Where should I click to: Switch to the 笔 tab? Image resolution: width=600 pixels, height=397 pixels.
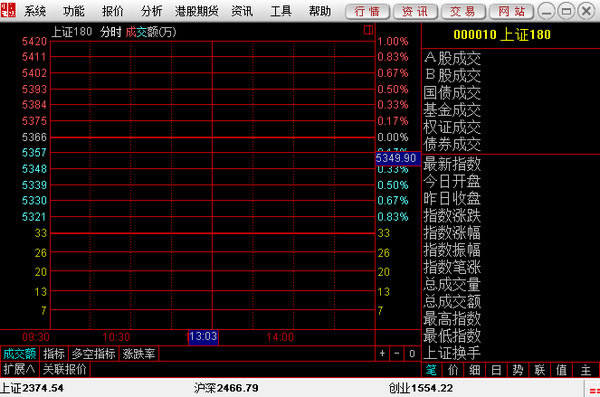pos(432,370)
